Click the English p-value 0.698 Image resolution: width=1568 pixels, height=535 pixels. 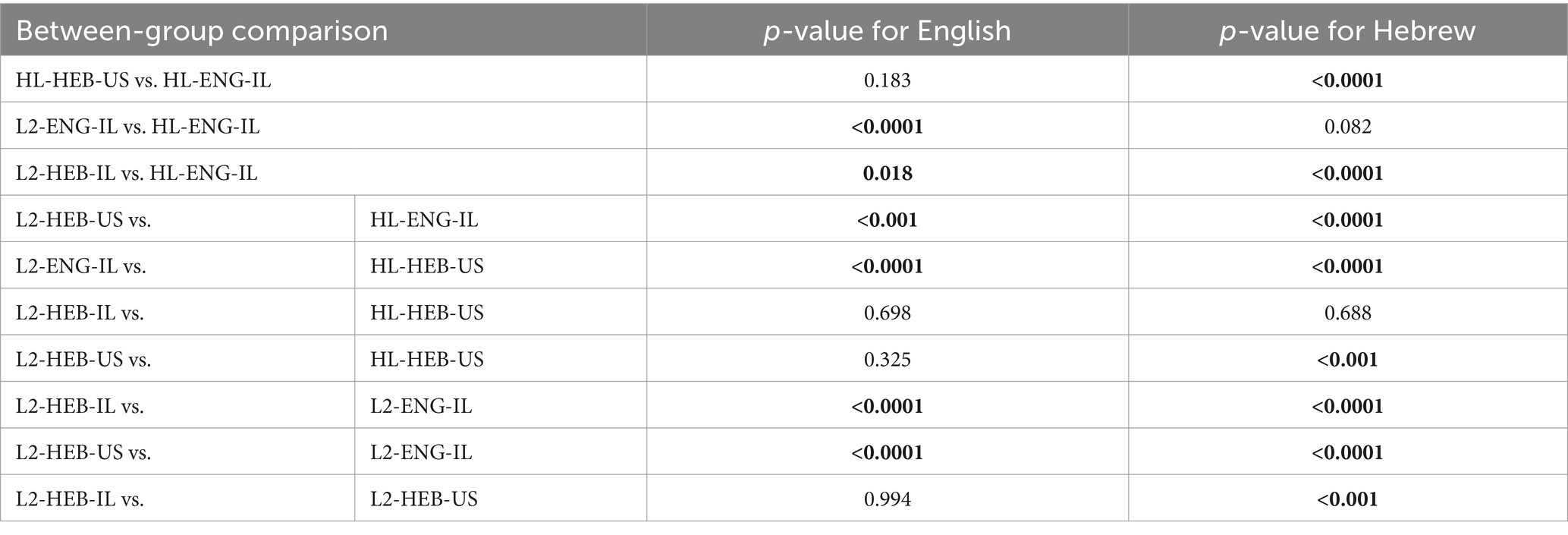(x=887, y=313)
